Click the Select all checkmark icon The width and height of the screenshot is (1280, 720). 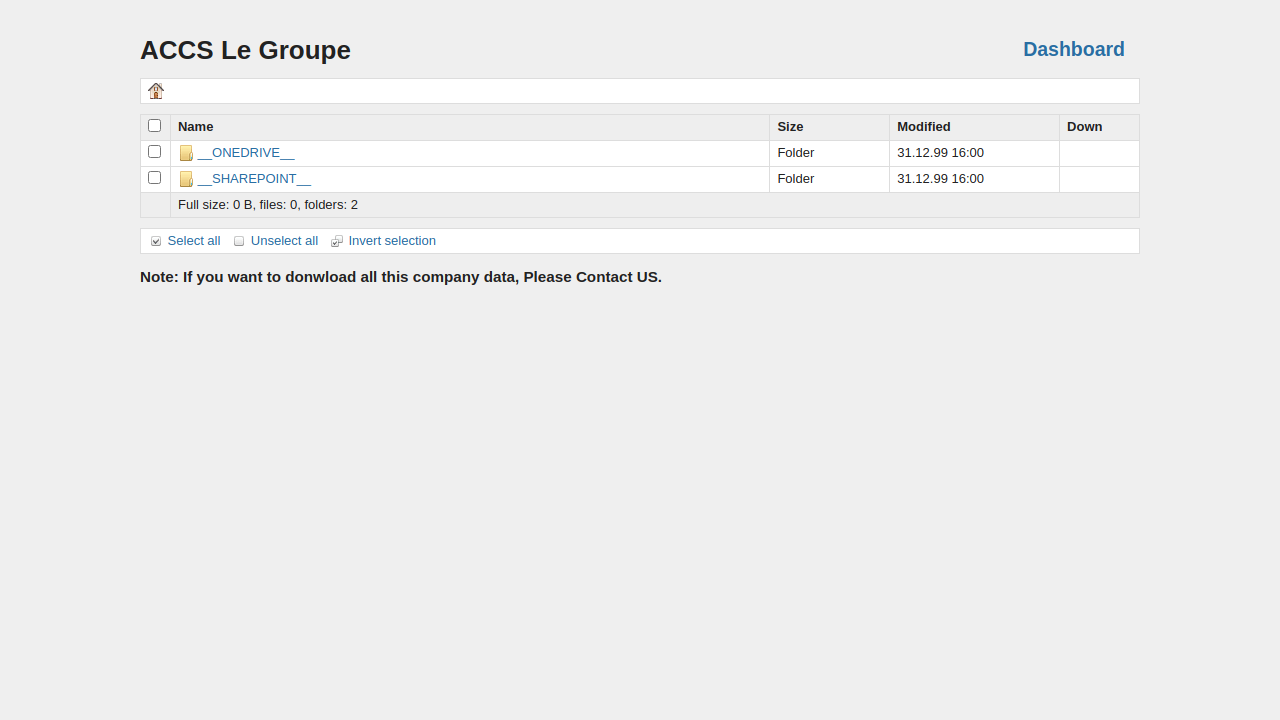[156, 241]
